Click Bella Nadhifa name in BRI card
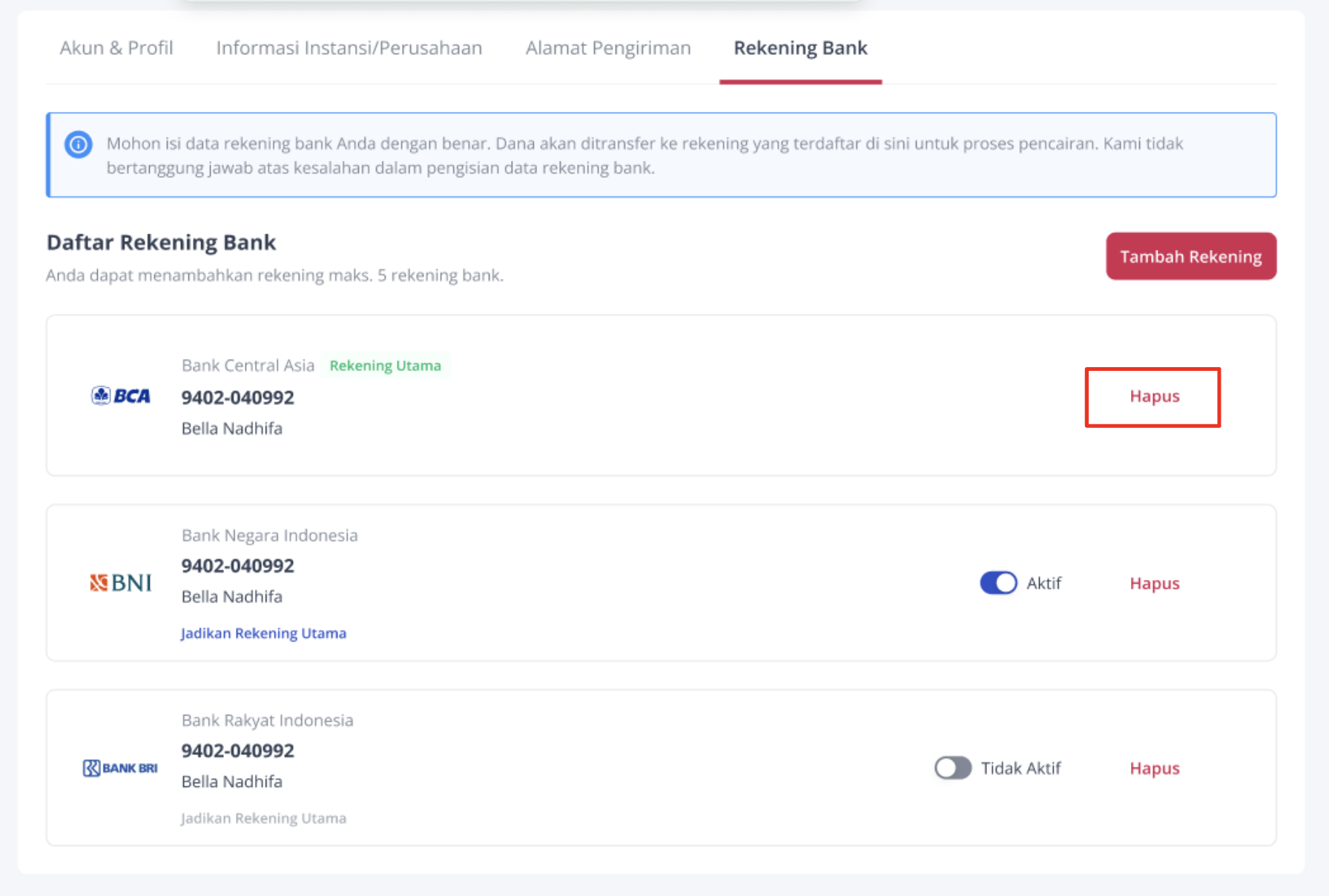Screen dimensions: 1329x896 [231, 782]
